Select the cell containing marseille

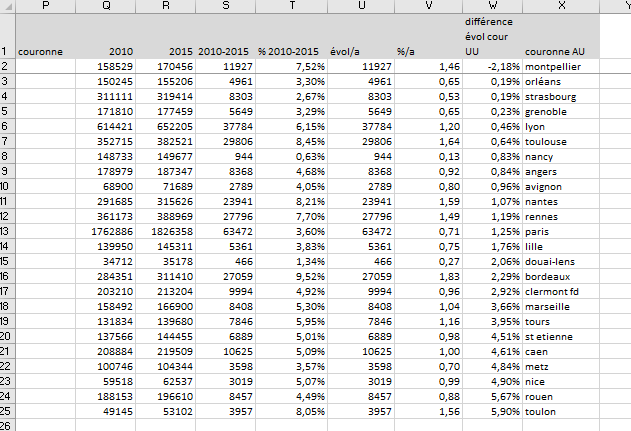tap(561, 306)
